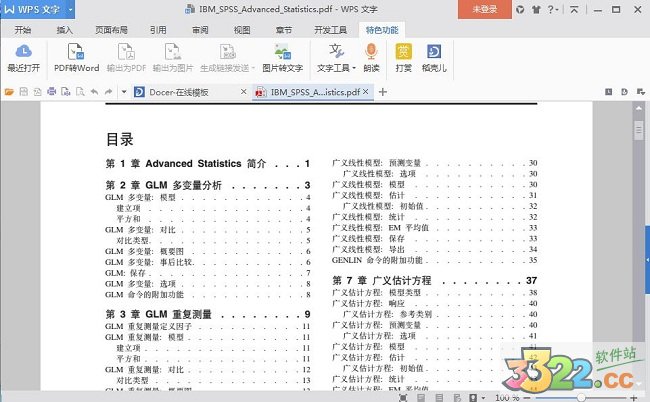
Task: Click the 未登录 login button
Action: point(485,9)
